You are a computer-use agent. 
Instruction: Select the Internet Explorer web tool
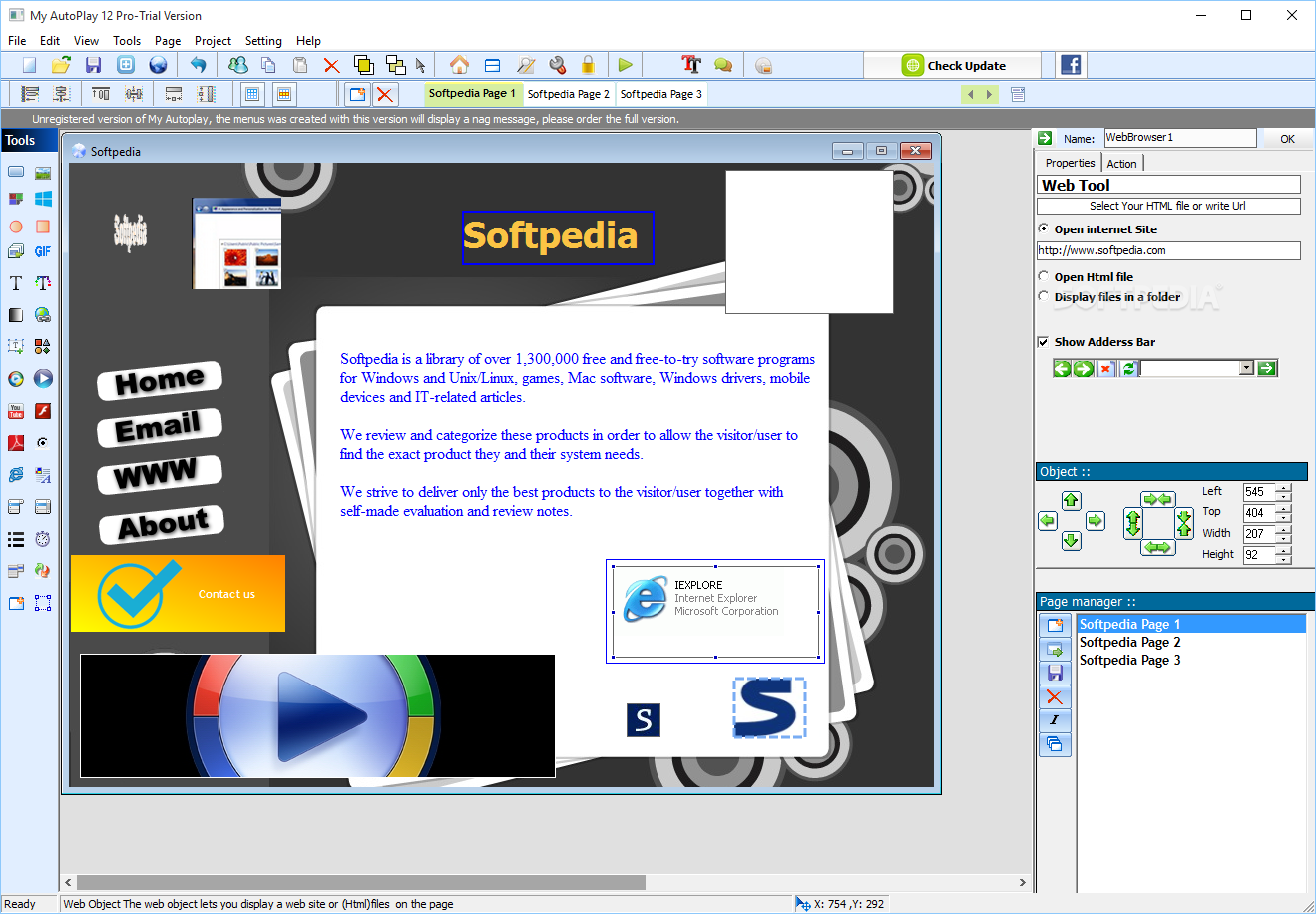tap(16, 475)
